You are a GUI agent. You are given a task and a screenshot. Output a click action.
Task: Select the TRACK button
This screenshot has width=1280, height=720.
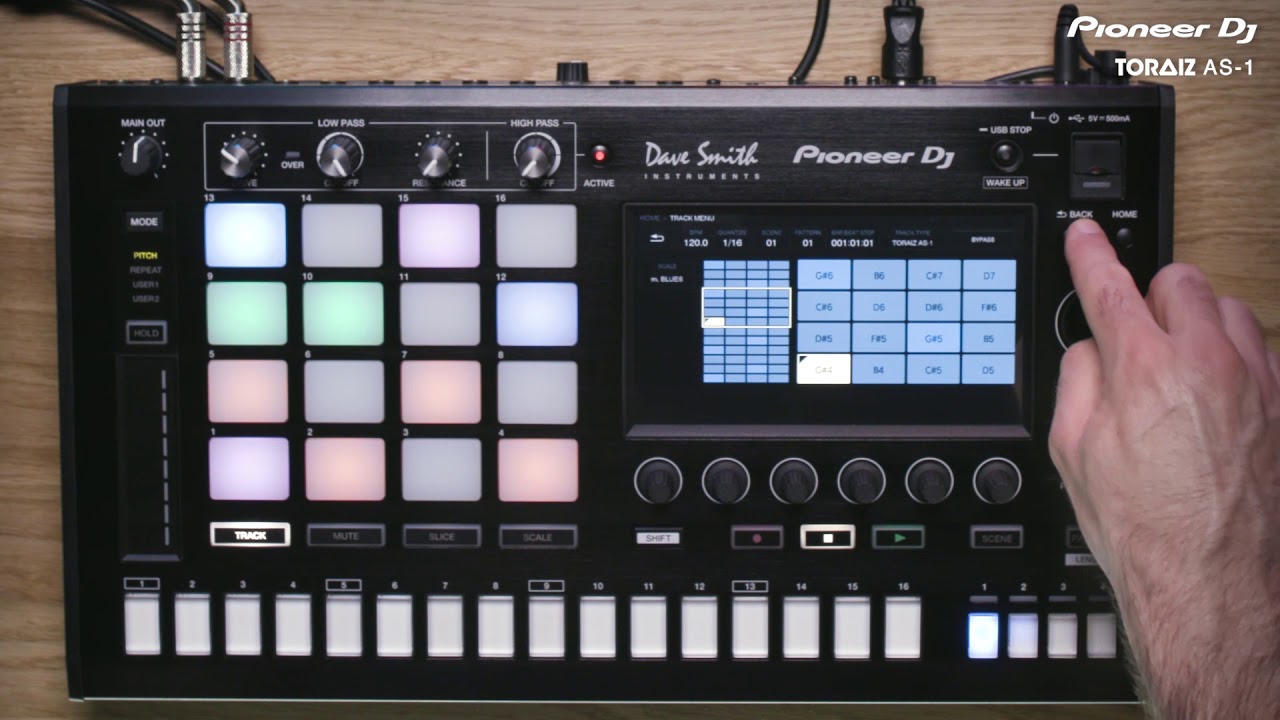pyautogui.click(x=250, y=536)
